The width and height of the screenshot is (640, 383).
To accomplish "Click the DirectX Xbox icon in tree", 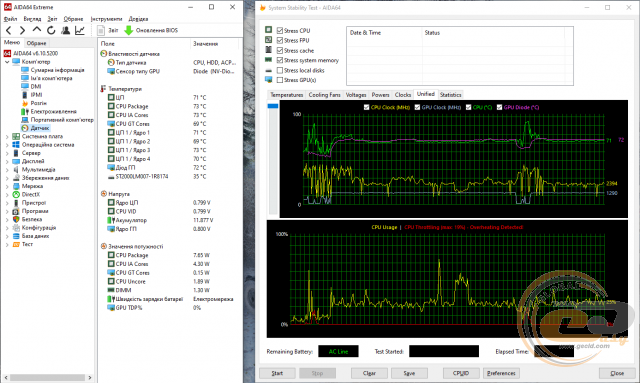I will [16, 194].
